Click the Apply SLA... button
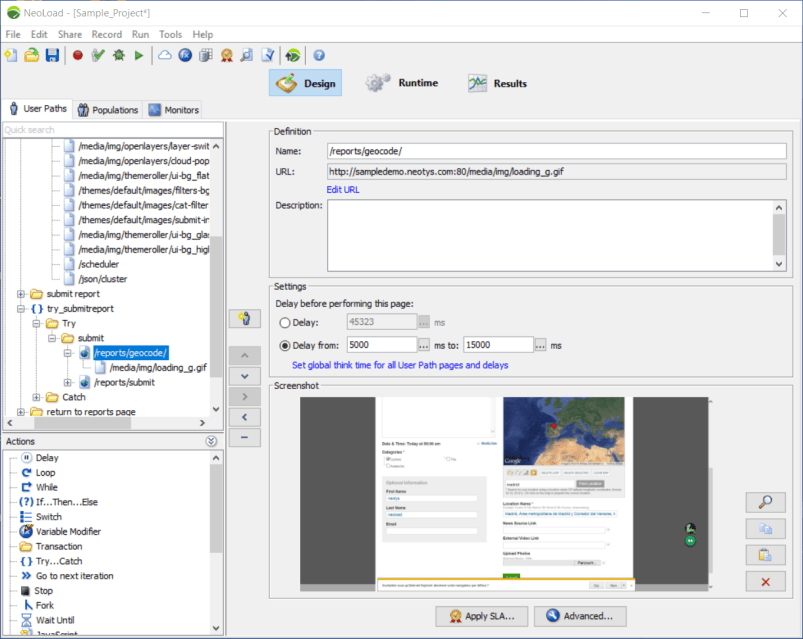The image size is (803, 639). (482, 616)
